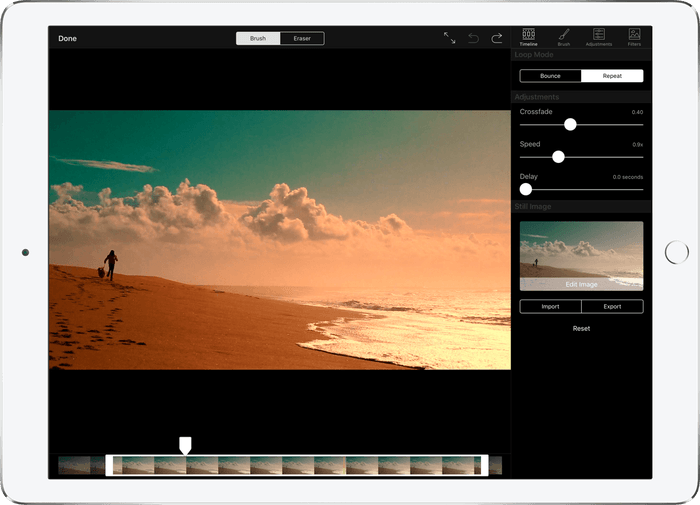The width and height of the screenshot is (700, 505).
Task: Tap the Import button
Action: click(550, 307)
